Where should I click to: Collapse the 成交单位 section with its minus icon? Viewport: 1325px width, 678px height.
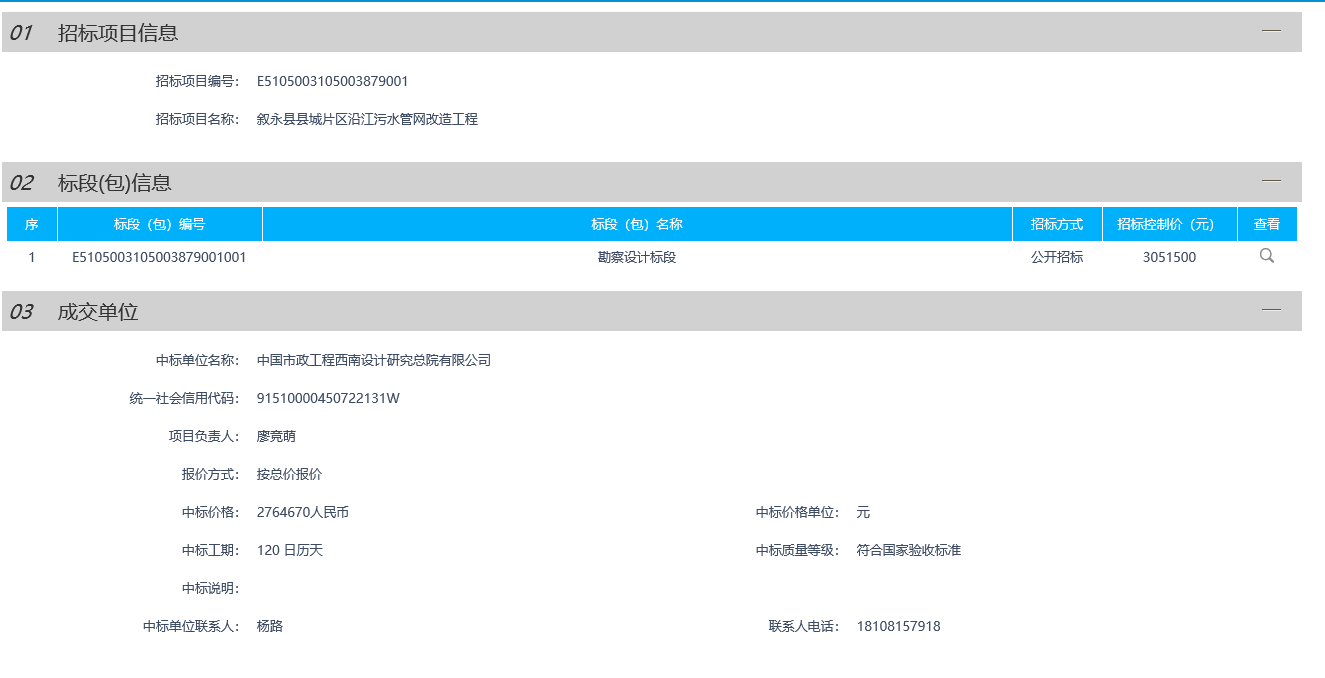[1271, 310]
